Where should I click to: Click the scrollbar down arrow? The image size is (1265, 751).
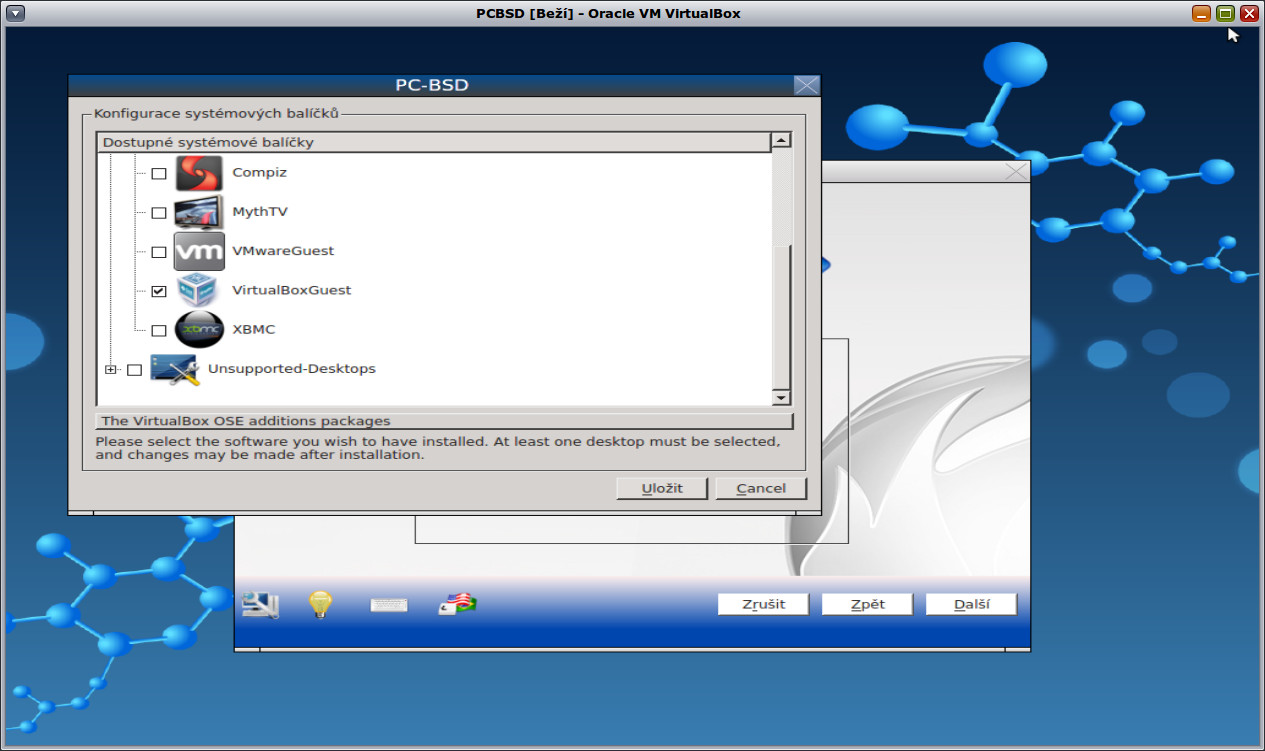[781, 398]
